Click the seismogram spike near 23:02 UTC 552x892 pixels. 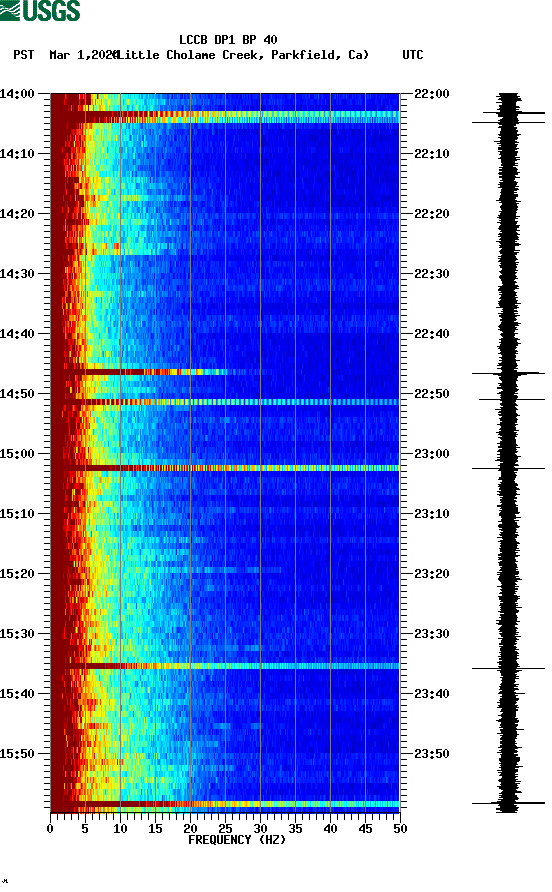508,469
